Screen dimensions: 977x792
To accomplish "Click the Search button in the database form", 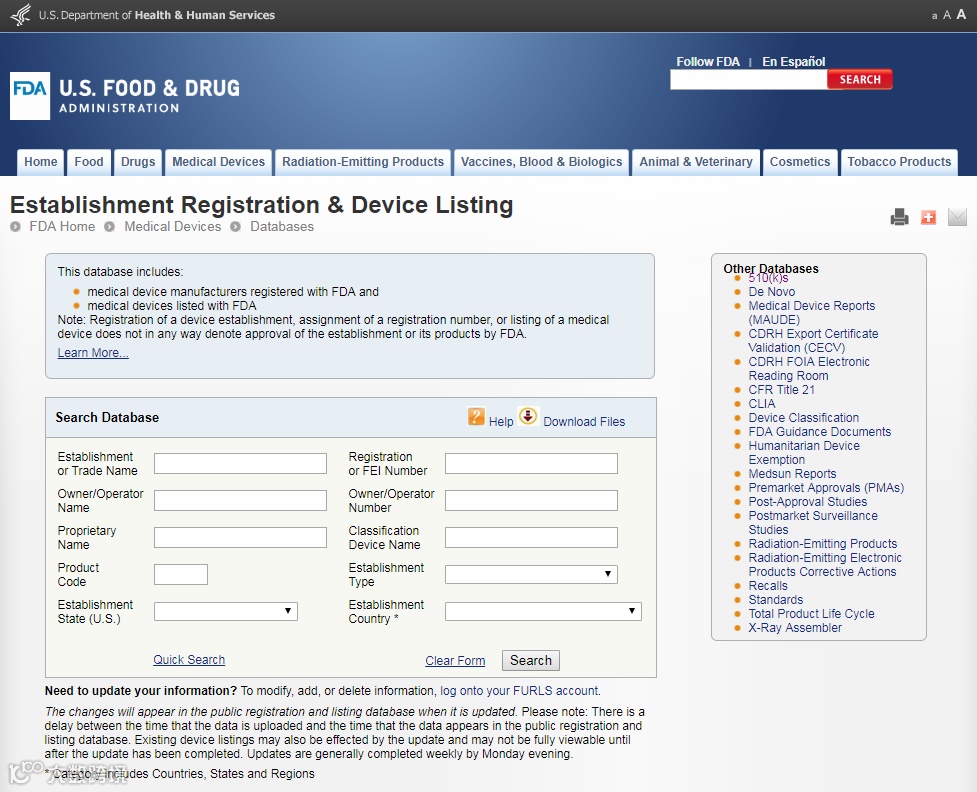I will tap(531, 661).
